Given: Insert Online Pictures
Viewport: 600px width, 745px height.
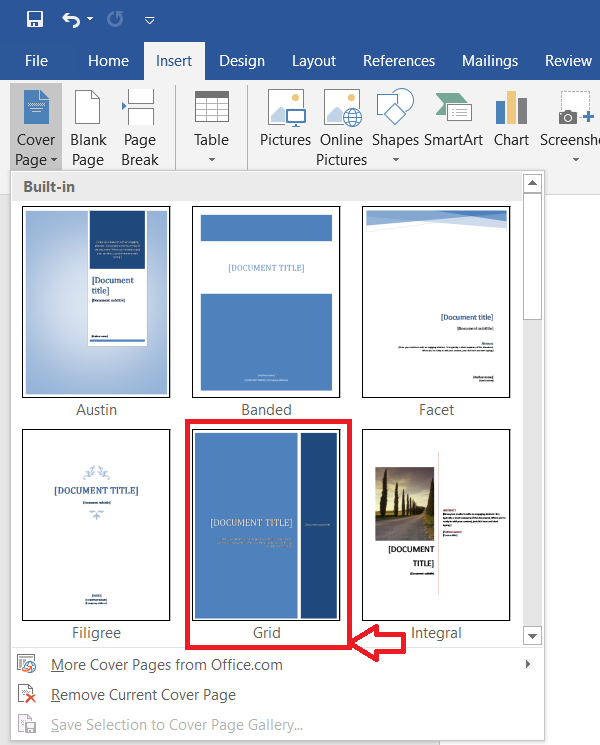Looking at the screenshot, I should 342,127.
